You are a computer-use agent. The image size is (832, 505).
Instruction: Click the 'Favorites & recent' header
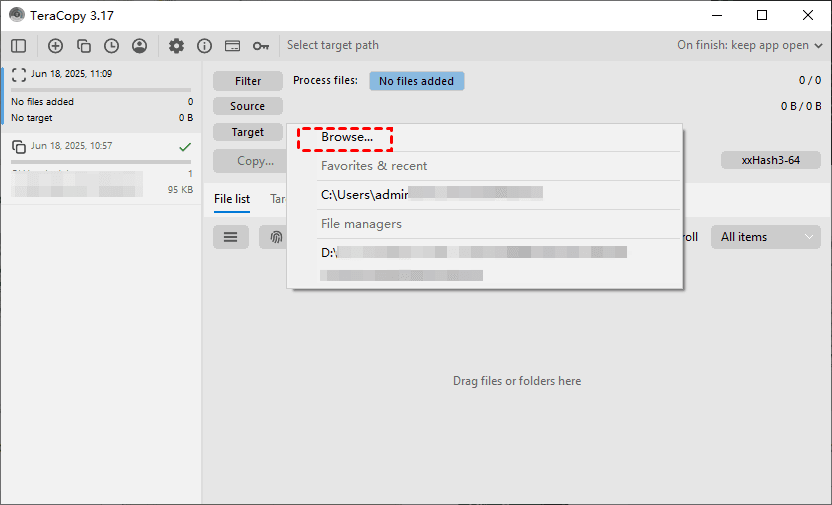[x=374, y=166]
